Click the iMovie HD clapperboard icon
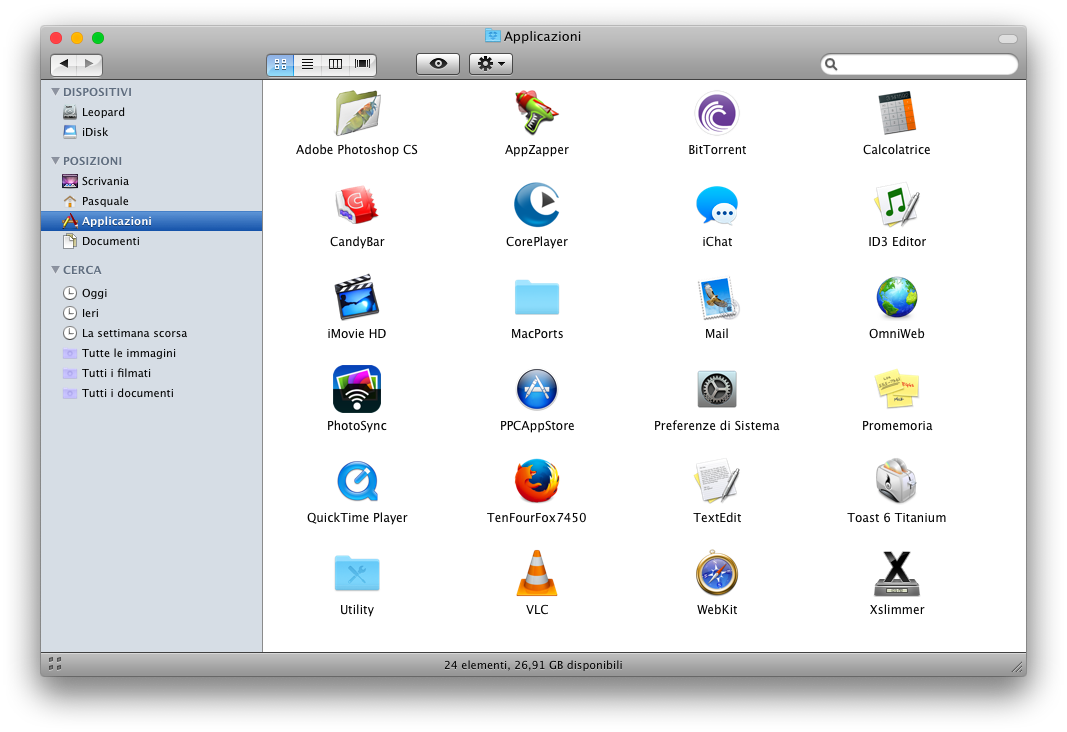 pos(357,297)
